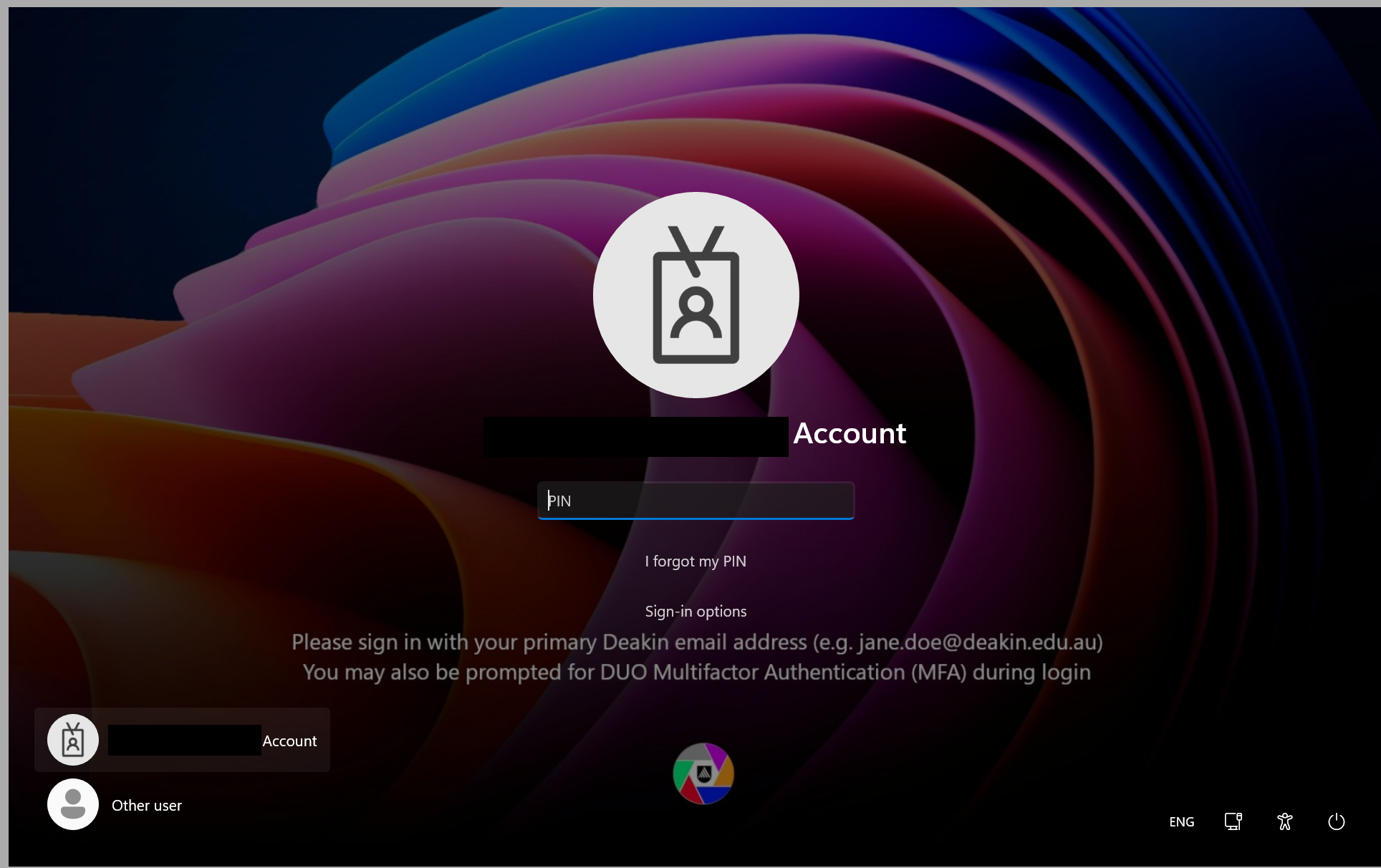Open the accessibility options icon
The height and width of the screenshot is (868, 1381).
click(x=1284, y=821)
